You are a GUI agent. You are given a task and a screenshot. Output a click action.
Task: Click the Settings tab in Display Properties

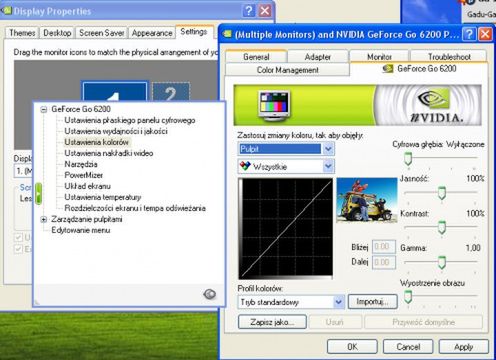194,32
